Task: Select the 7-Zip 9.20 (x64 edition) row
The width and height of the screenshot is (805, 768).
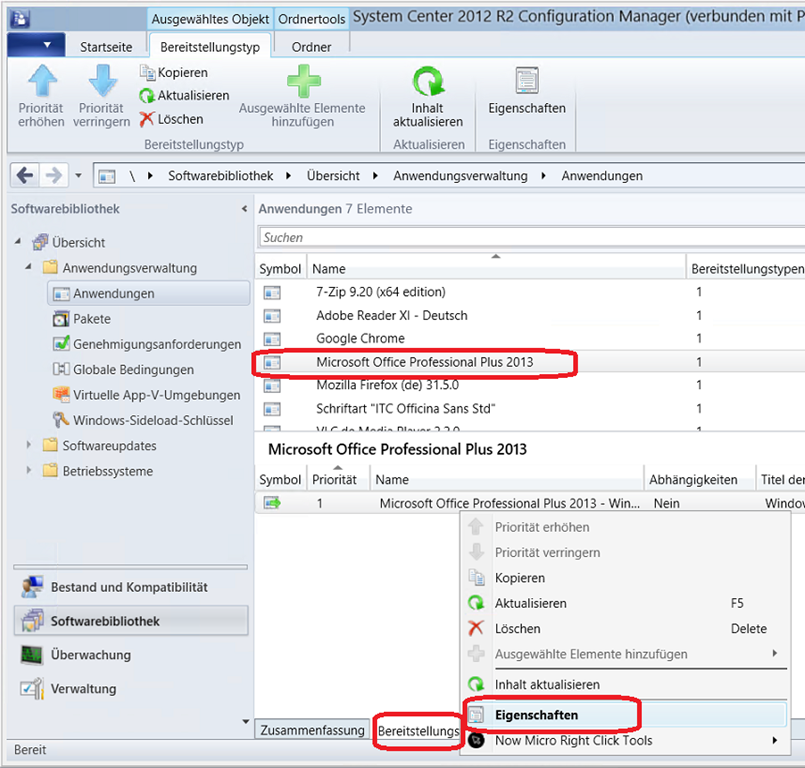Action: (530, 292)
